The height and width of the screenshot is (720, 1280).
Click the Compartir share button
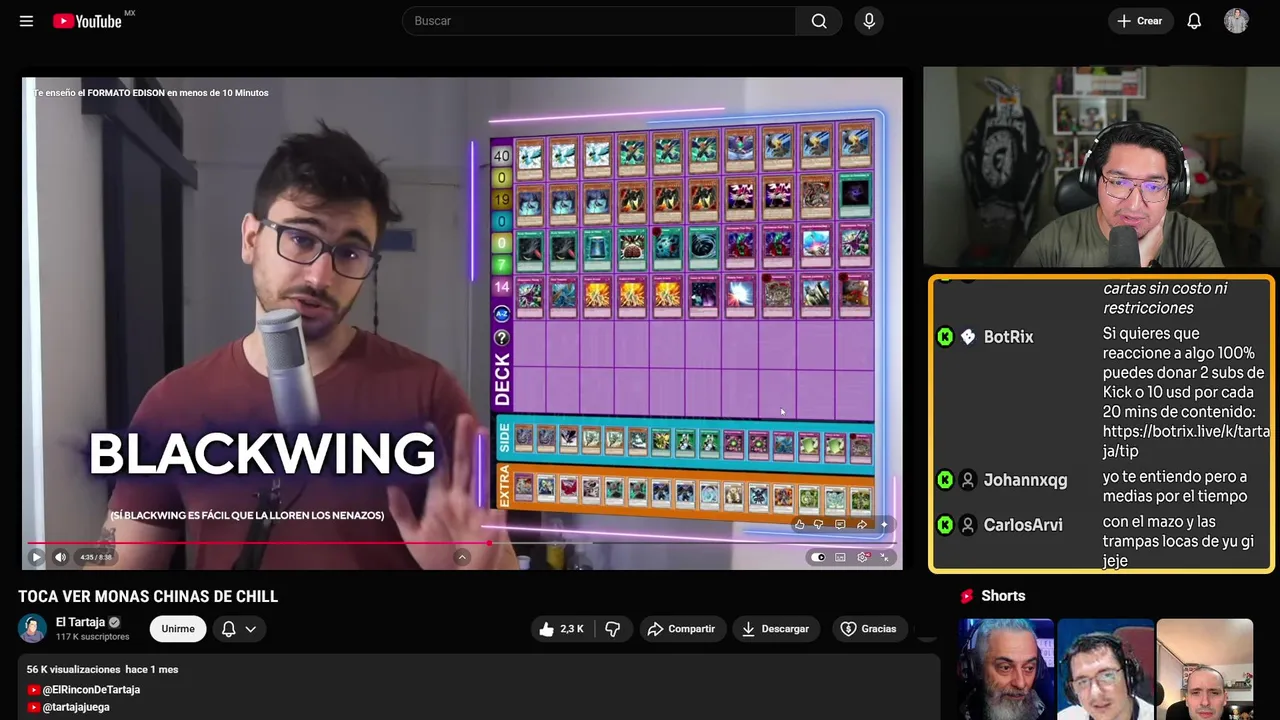(x=682, y=628)
